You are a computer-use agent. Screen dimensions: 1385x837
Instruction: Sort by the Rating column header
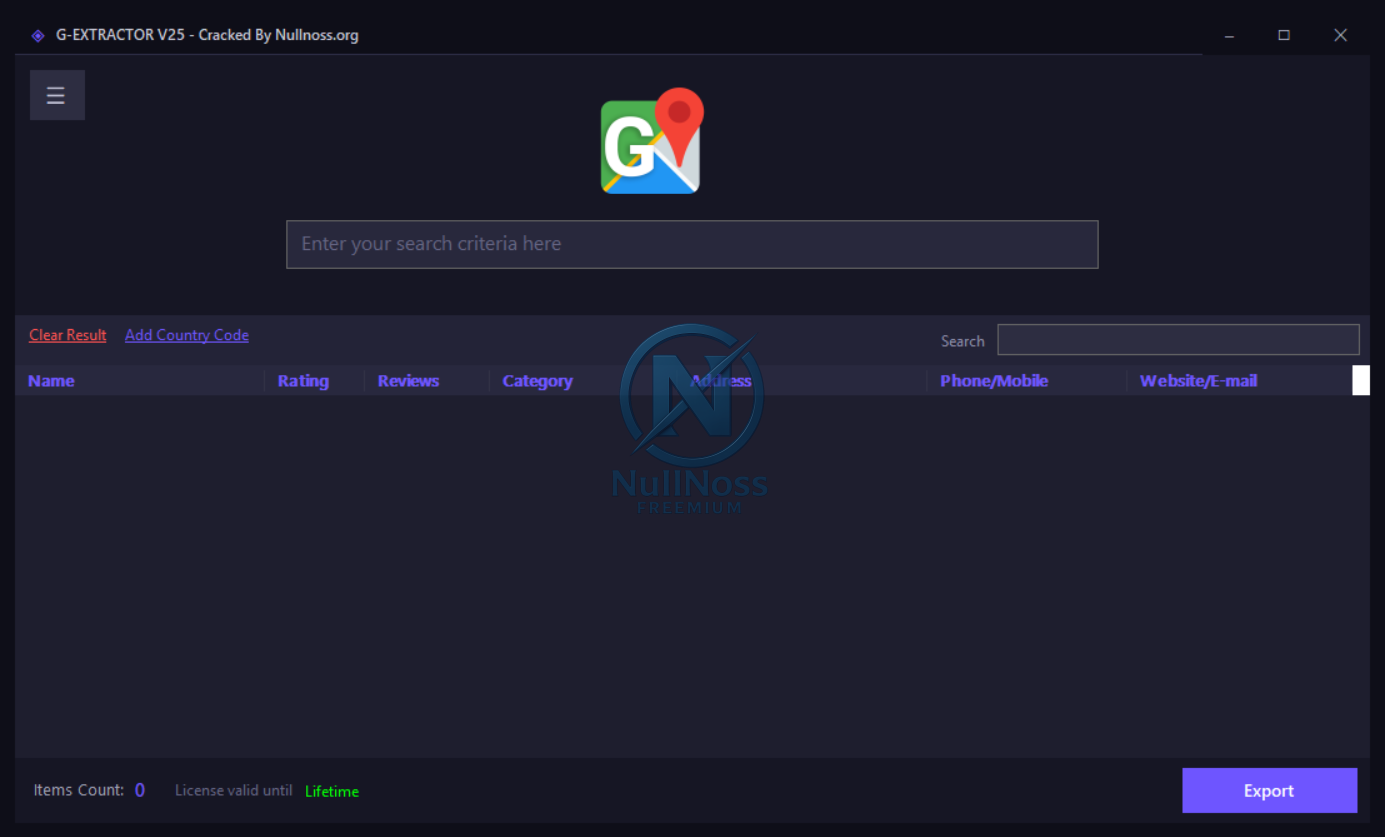click(303, 381)
